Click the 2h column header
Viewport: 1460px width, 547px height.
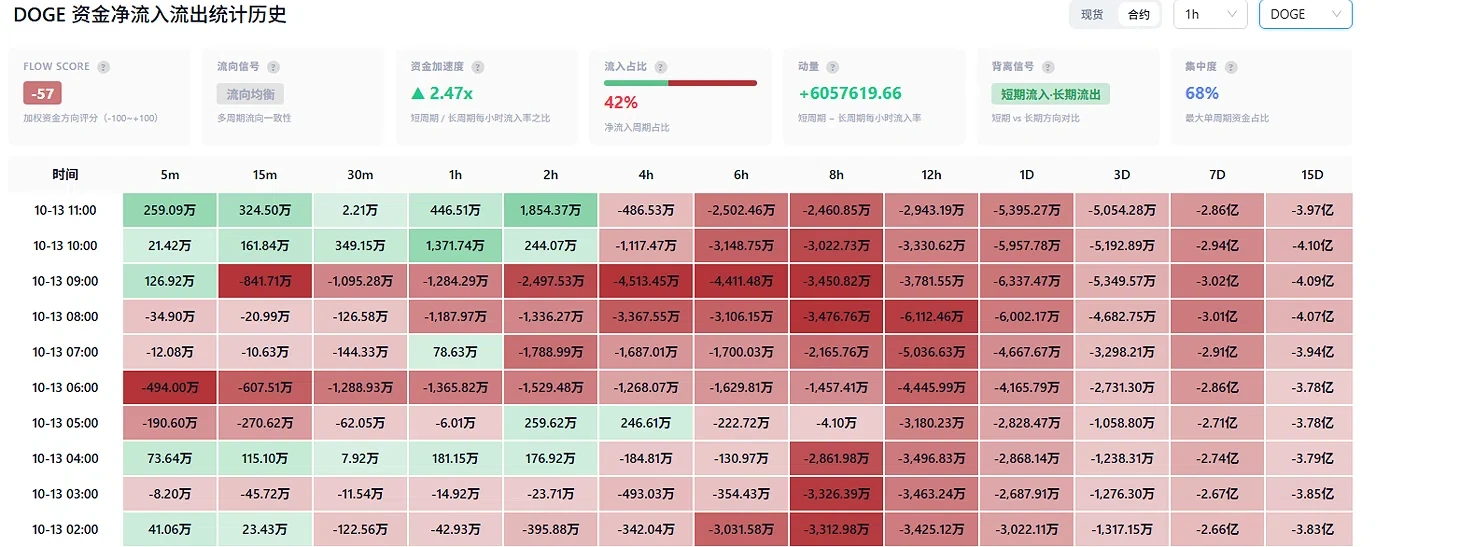(551, 175)
